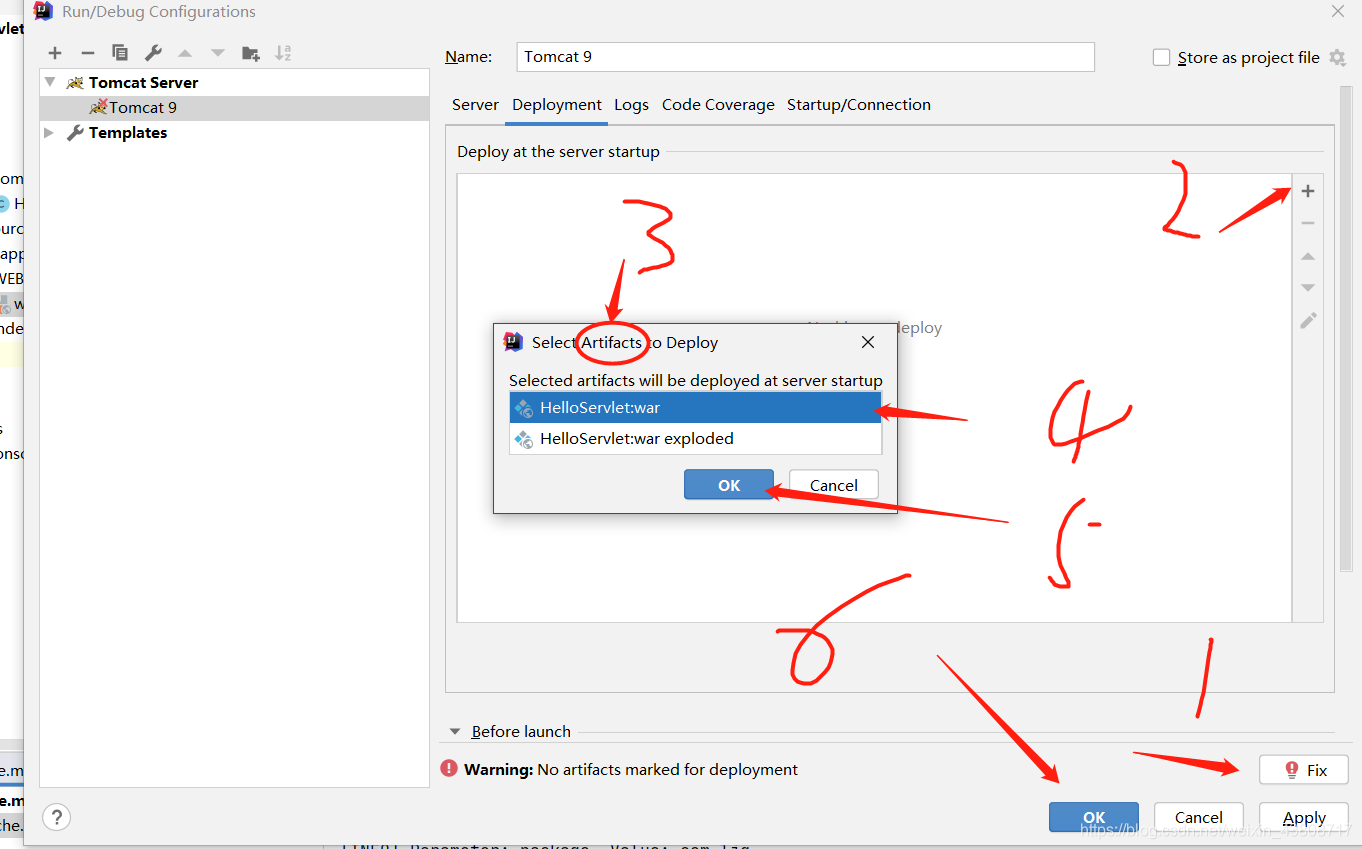Image resolution: width=1362 pixels, height=849 pixels.
Task: Sort configurations alphabetically
Action: (283, 53)
